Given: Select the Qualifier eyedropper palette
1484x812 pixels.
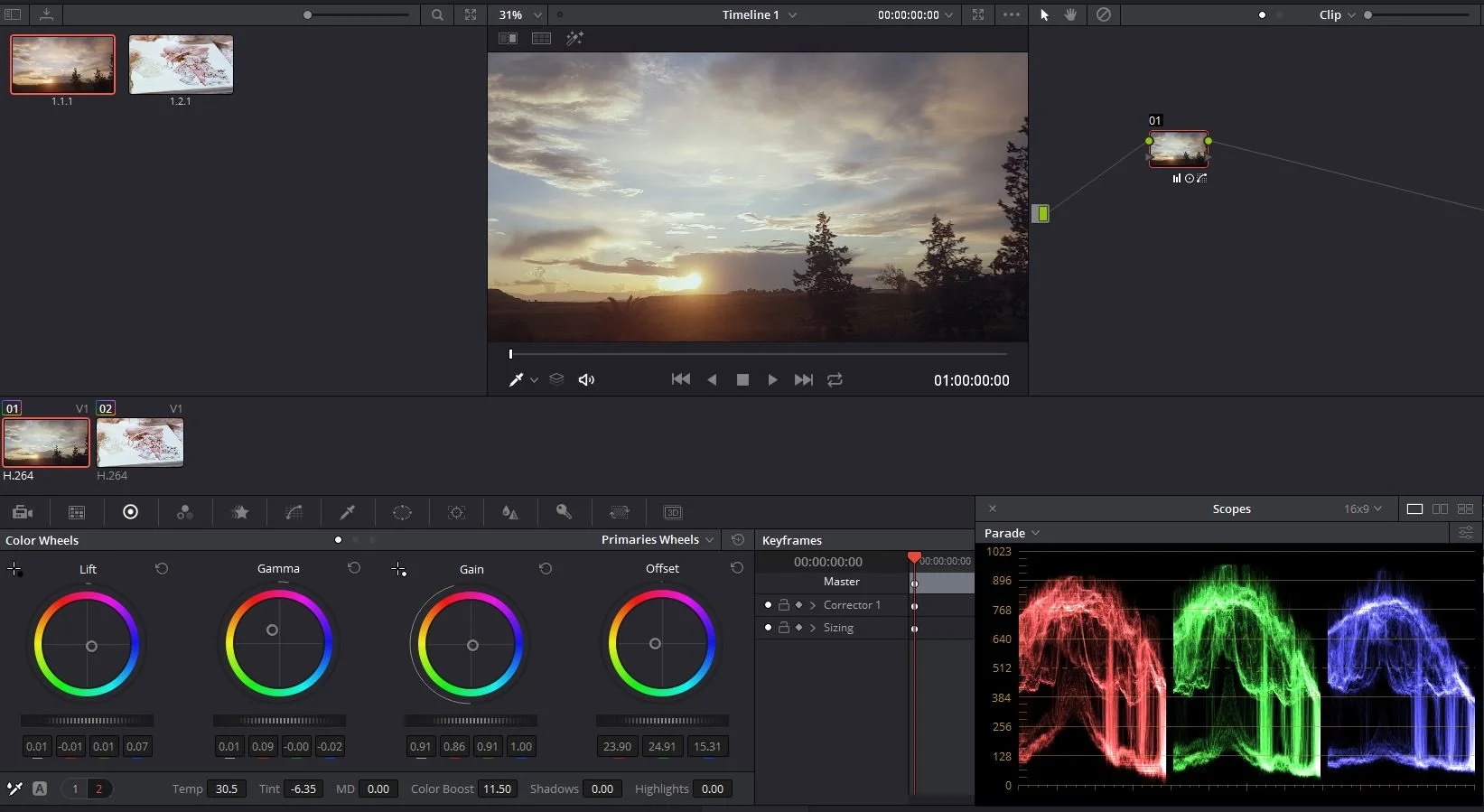Looking at the screenshot, I should [347, 512].
